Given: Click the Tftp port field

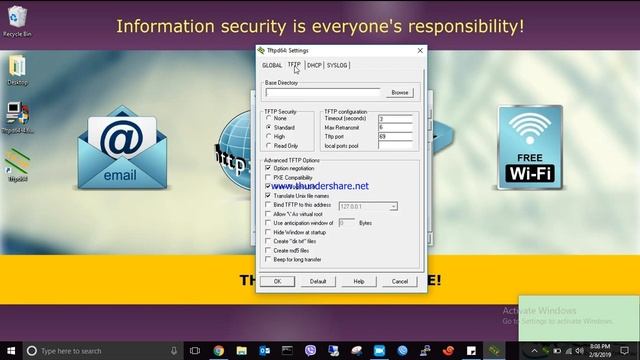Looking at the screenshot, I should tap(395, 137).
